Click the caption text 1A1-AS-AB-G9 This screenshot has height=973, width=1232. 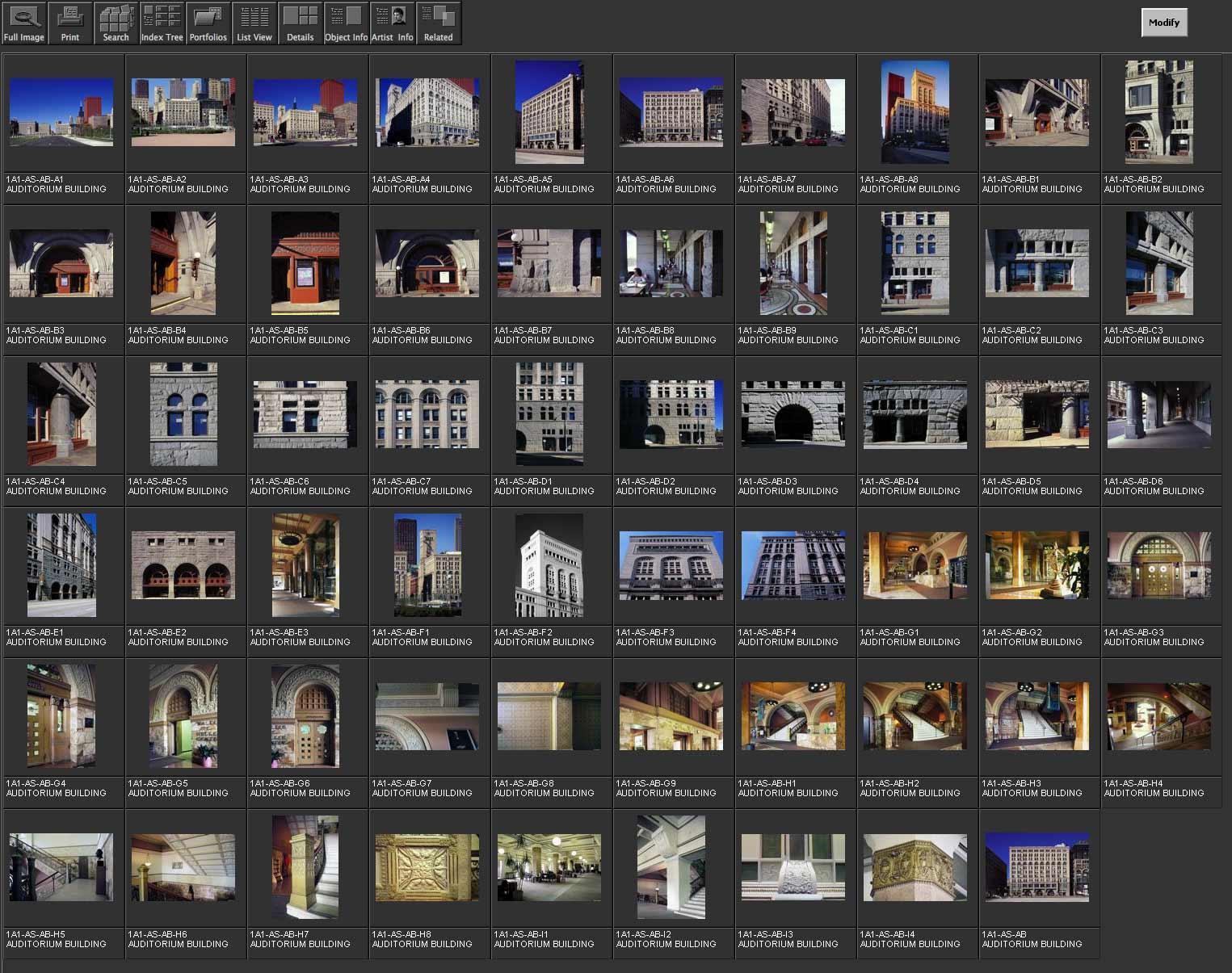tap(645, 783)
